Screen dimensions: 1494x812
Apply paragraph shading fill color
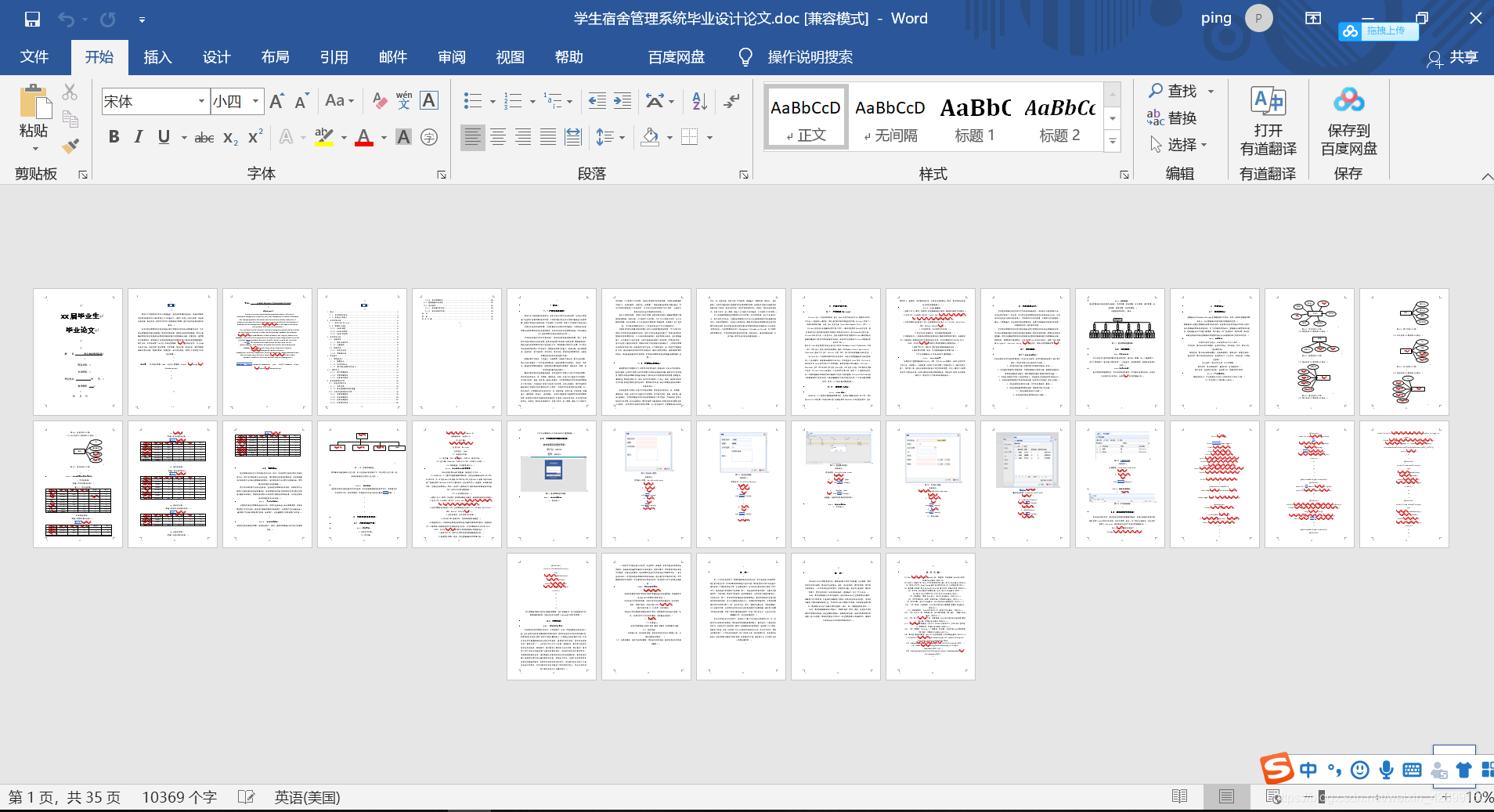coord(650,138)
